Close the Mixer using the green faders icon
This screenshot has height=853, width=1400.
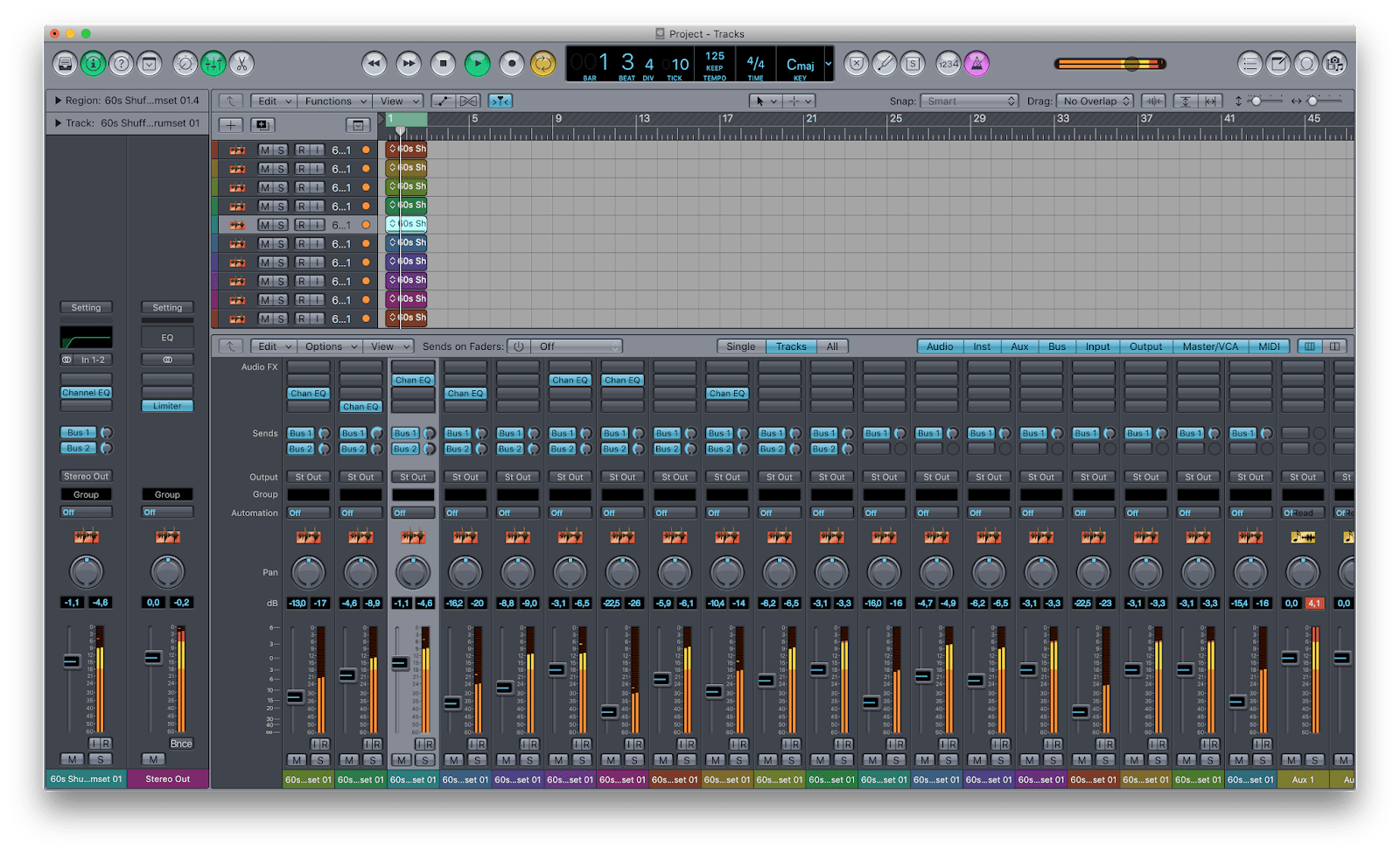[x=213, y=63]
